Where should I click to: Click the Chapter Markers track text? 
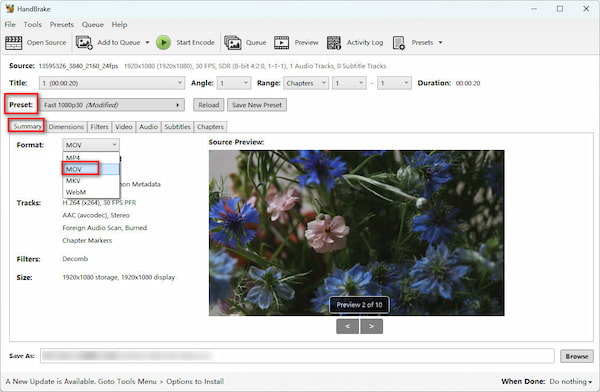(x=87, y=241)
